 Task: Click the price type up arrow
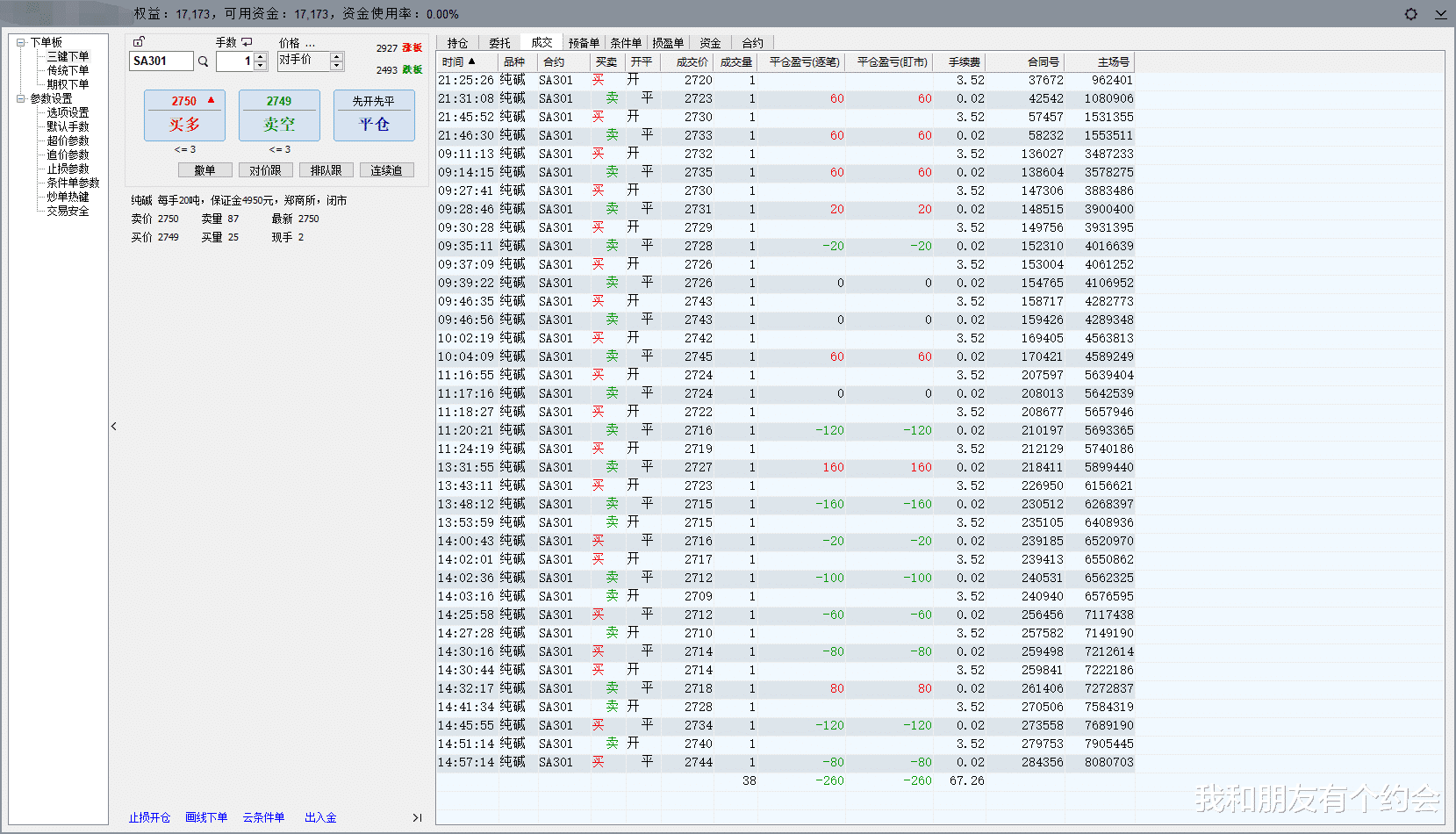coord(336,57)
